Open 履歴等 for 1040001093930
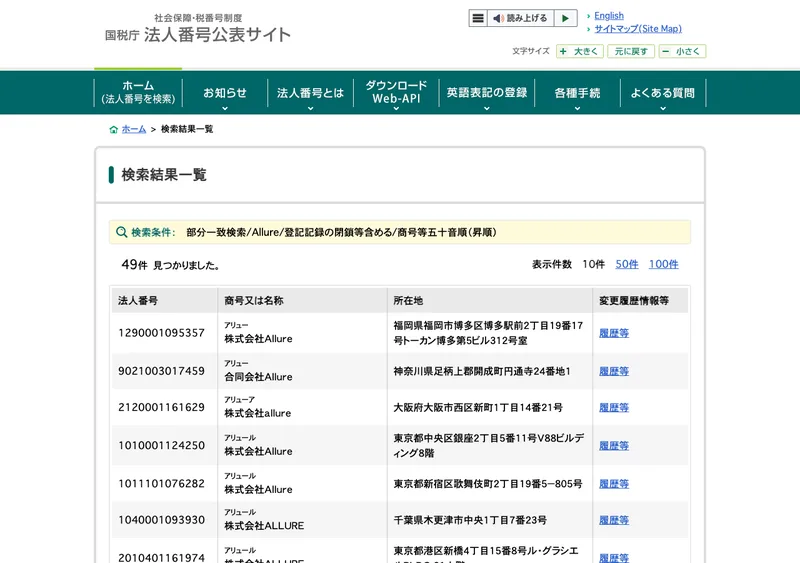The width and height of the screenshot is (800, 563). (x=614, y=520)
